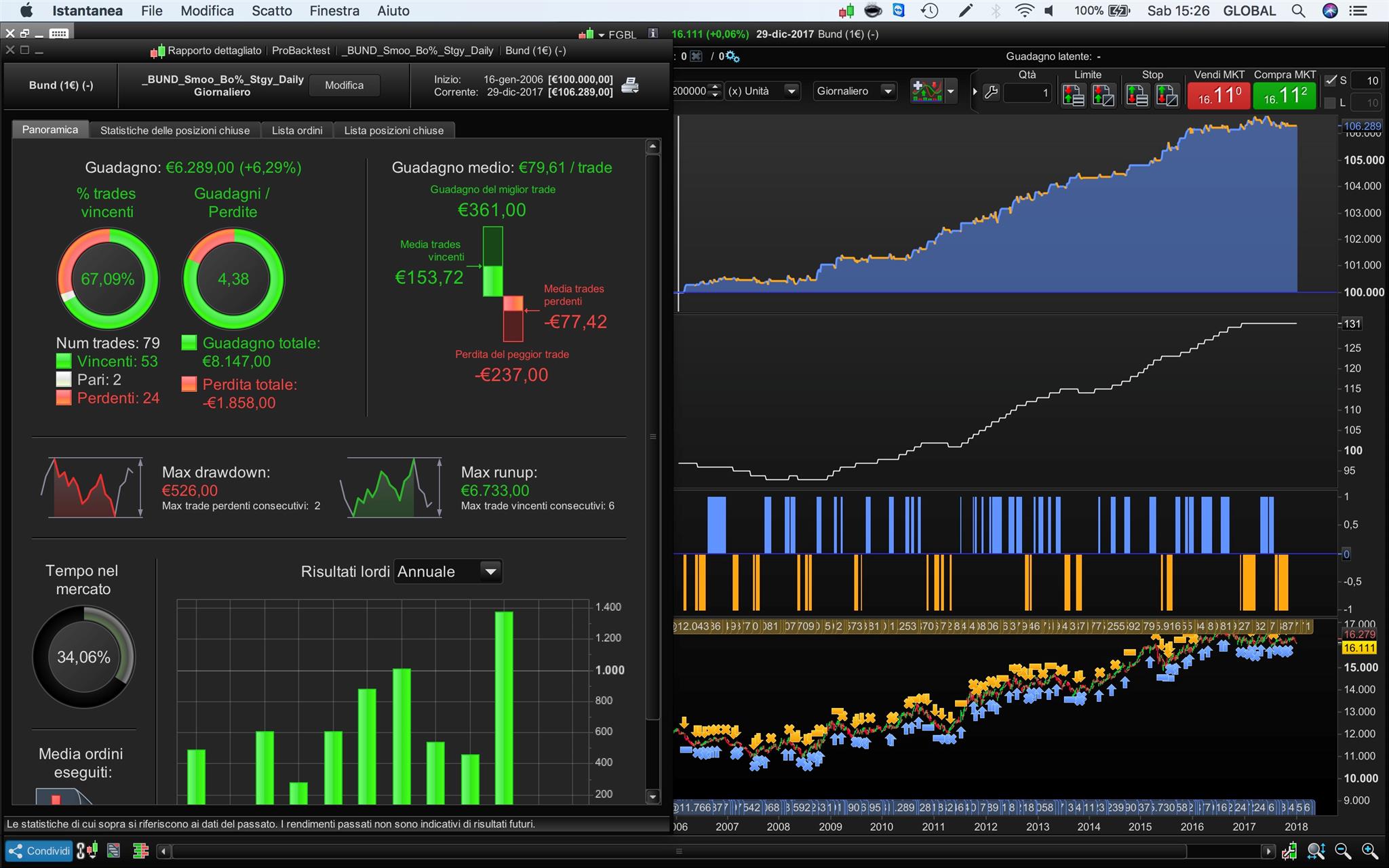1389x868 pixels.
Task: Click the zoom out magnifier icon
Action: click(1343, 851)
